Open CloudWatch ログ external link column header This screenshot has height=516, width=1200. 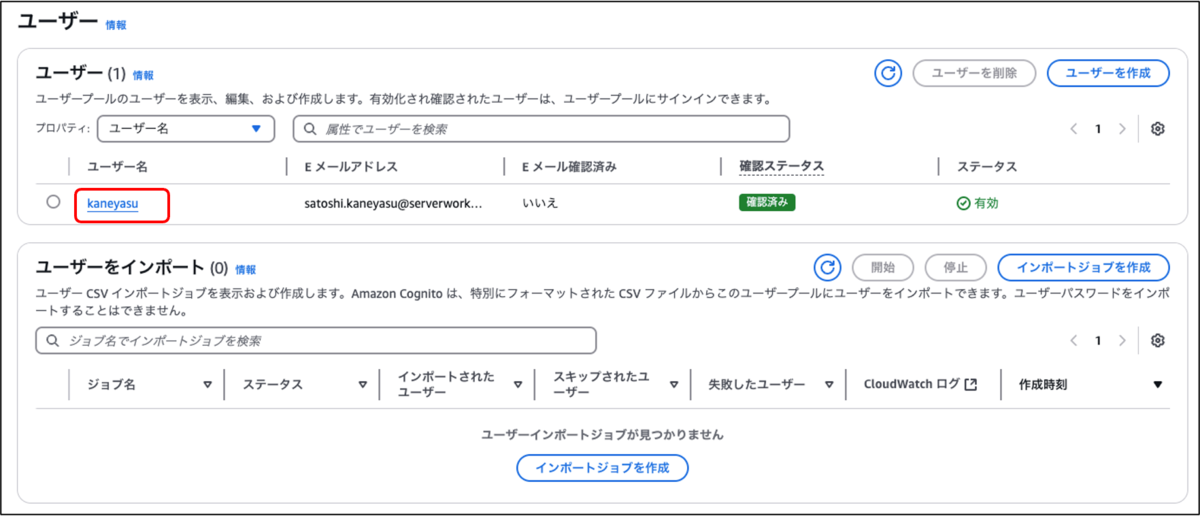[x=919, y=384]
